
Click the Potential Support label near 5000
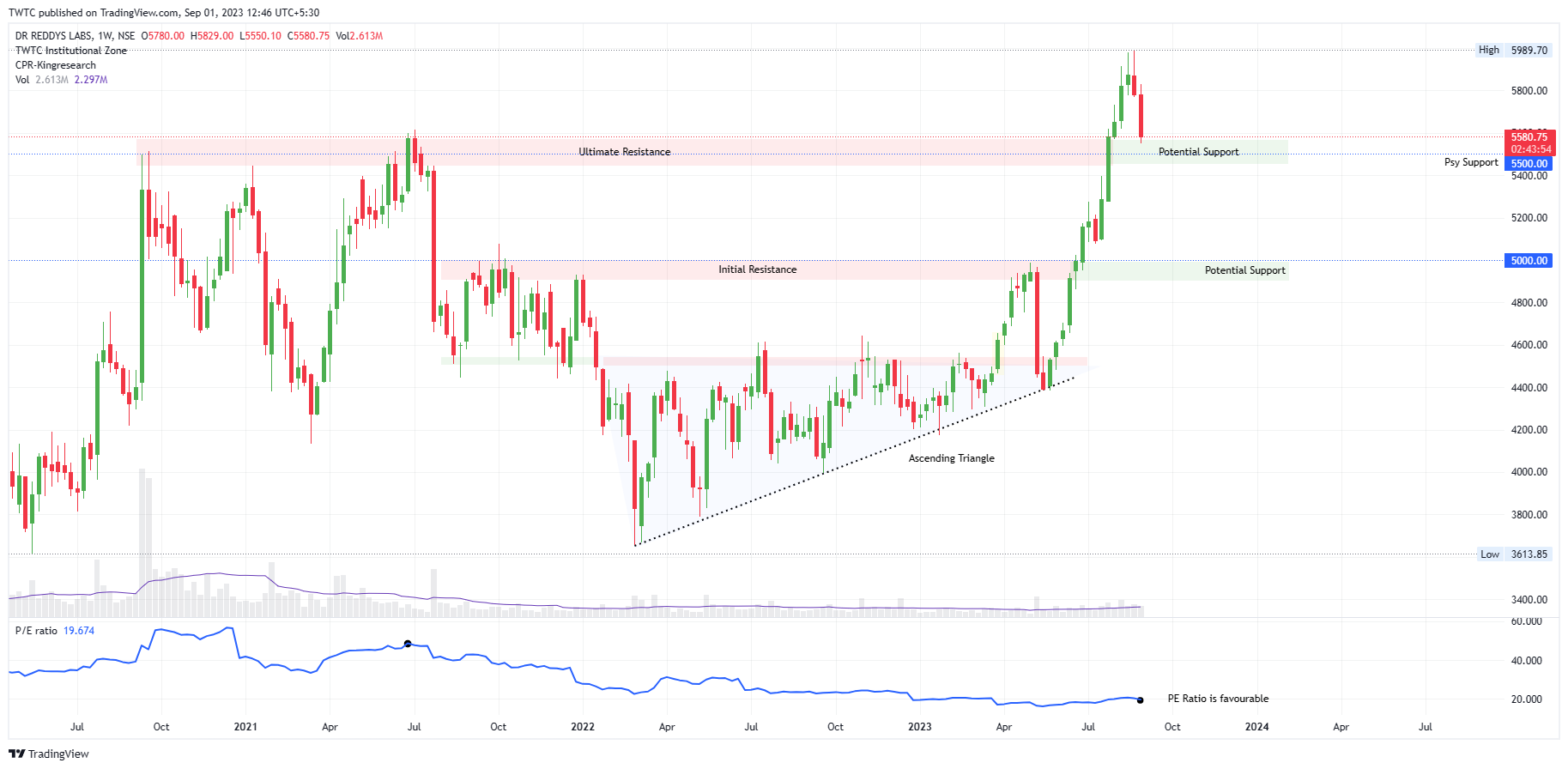(1244, 270)
